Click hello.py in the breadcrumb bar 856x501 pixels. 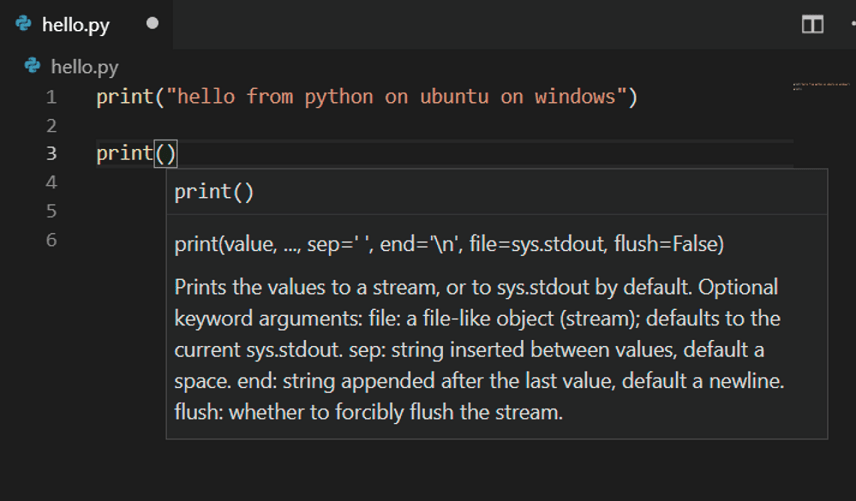click(84, 67)
